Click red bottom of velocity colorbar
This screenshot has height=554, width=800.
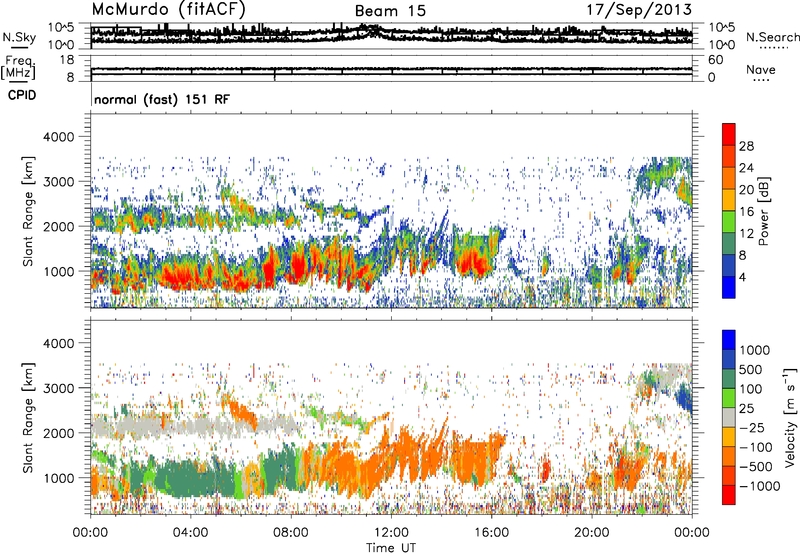tap(729, 495)
